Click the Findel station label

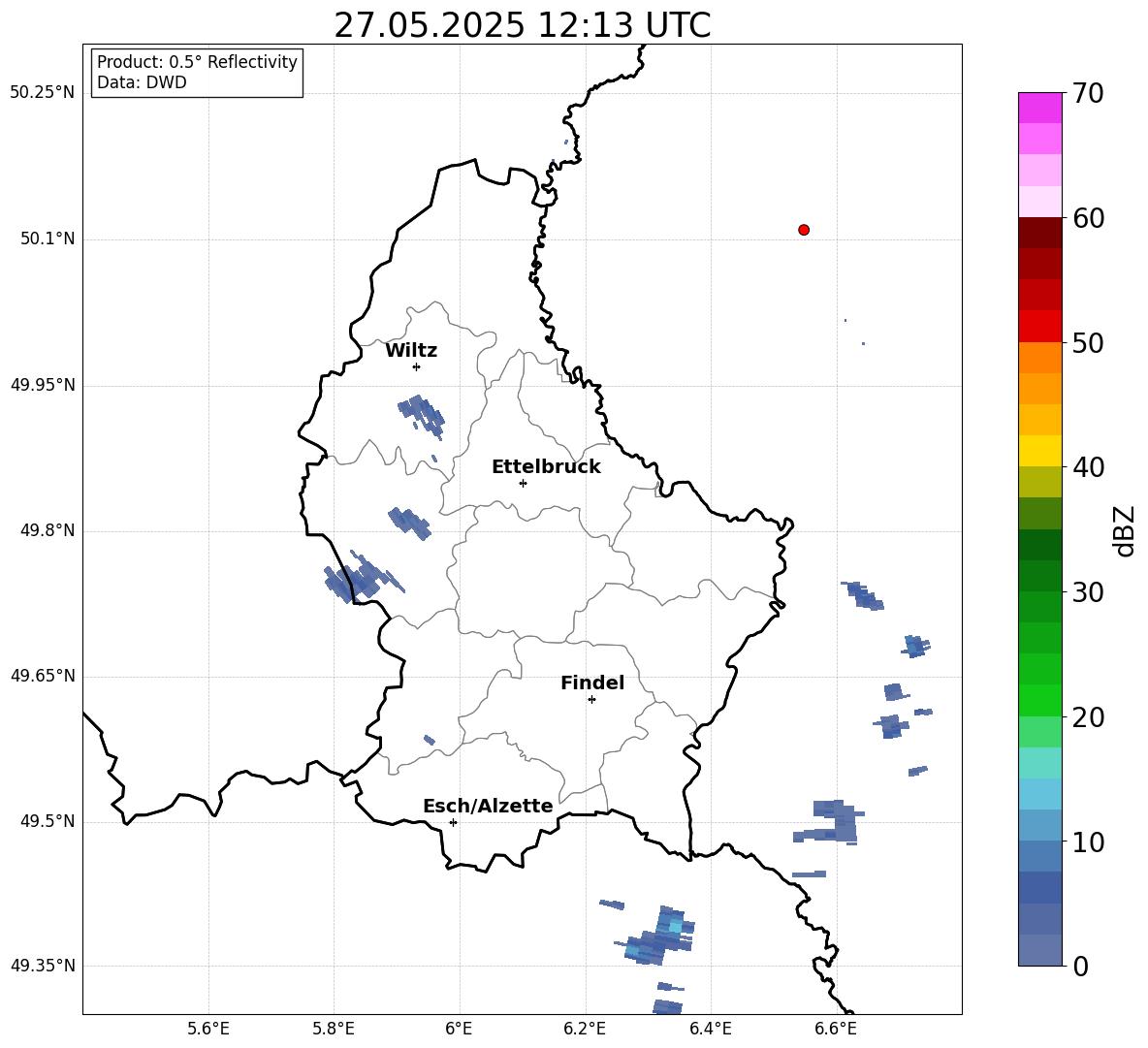coord(592,683)
